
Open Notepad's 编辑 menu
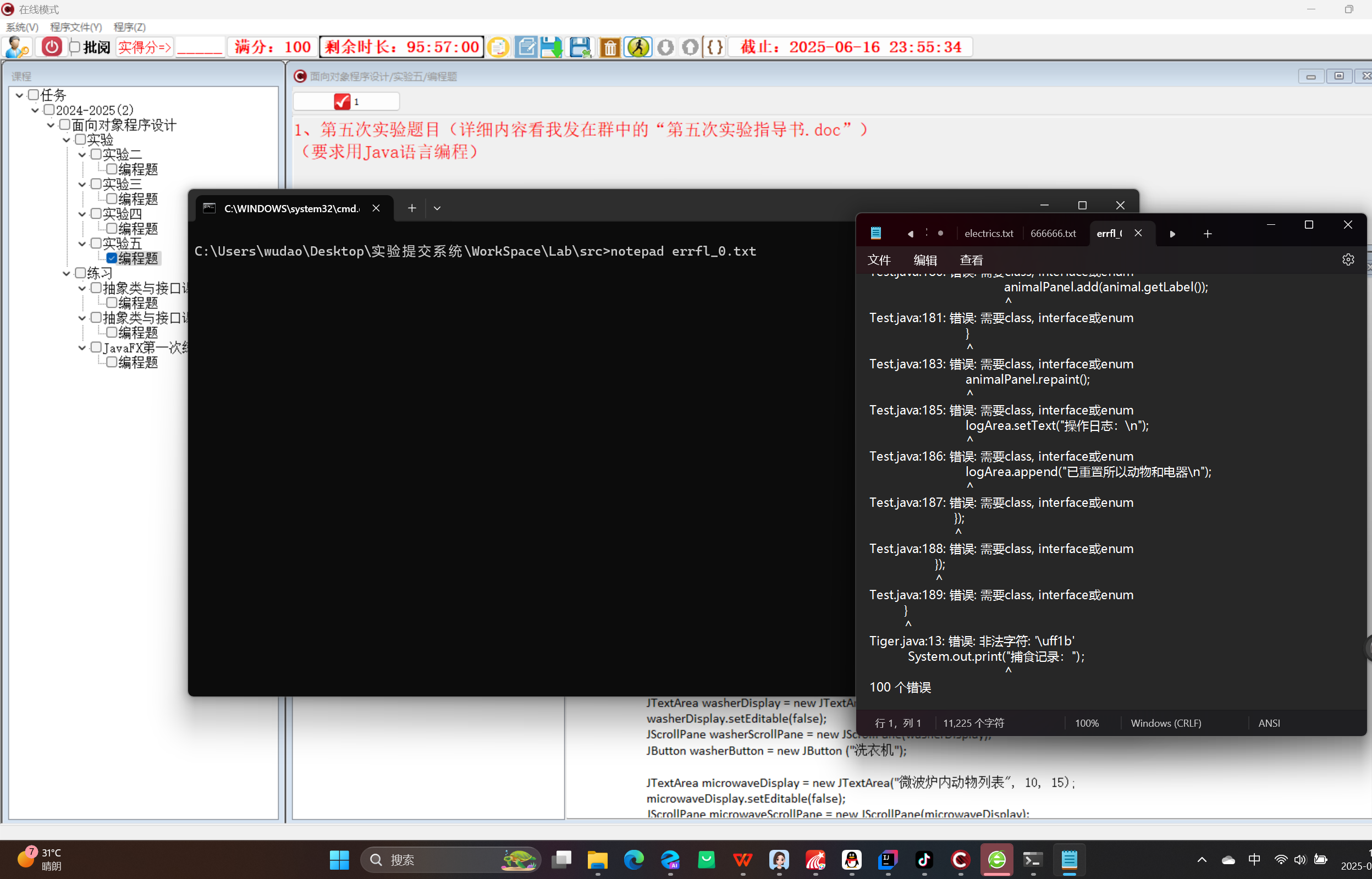[925, 260]
